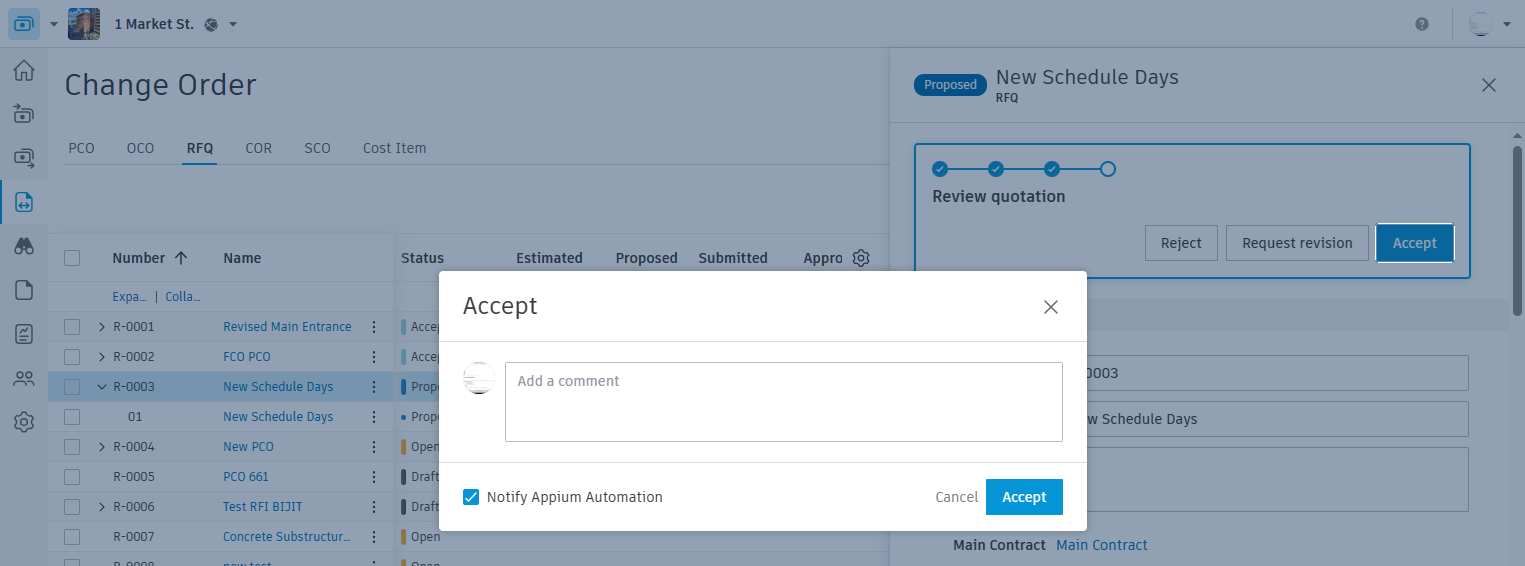Expand the 1 Market St. project dropdown
1525x566 pixels.
click(233, 24)
